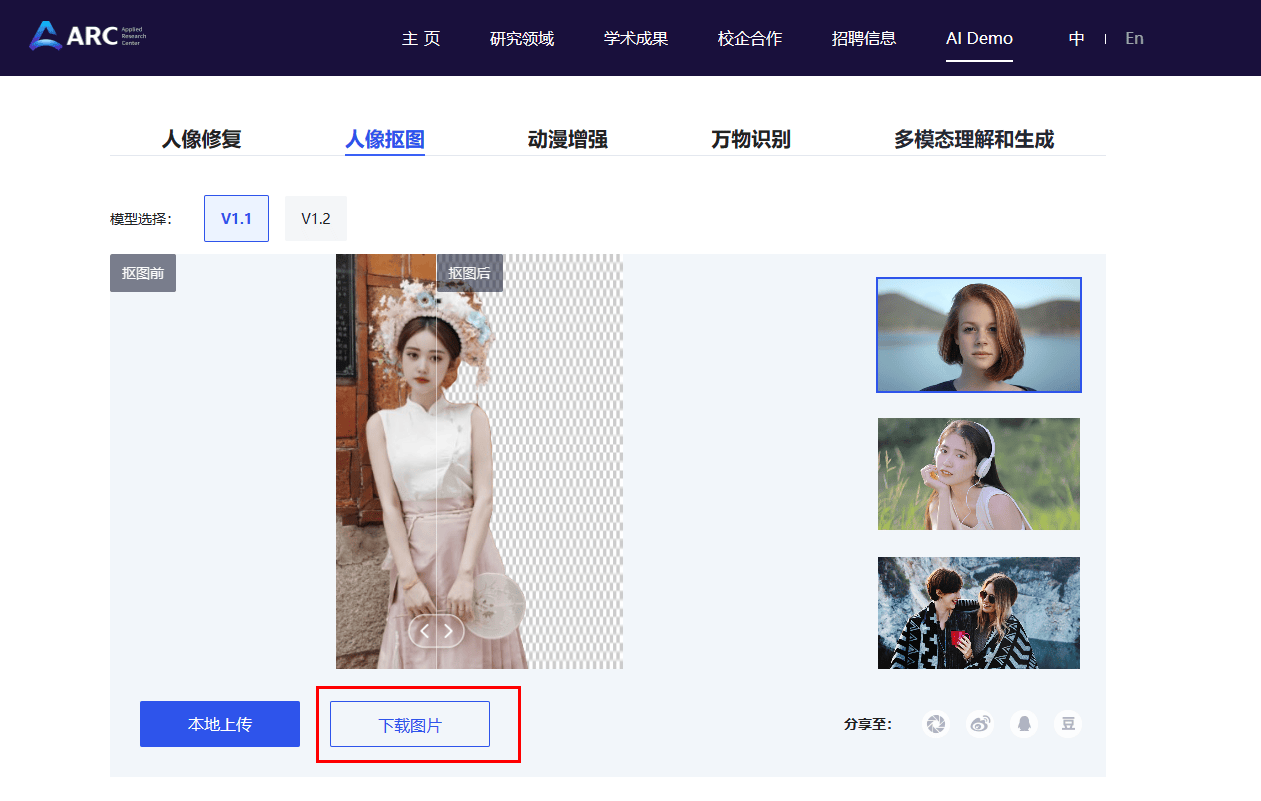Click the ARC logo in the header
Viewport: 1261px width, 801px height.
point(87,37)
